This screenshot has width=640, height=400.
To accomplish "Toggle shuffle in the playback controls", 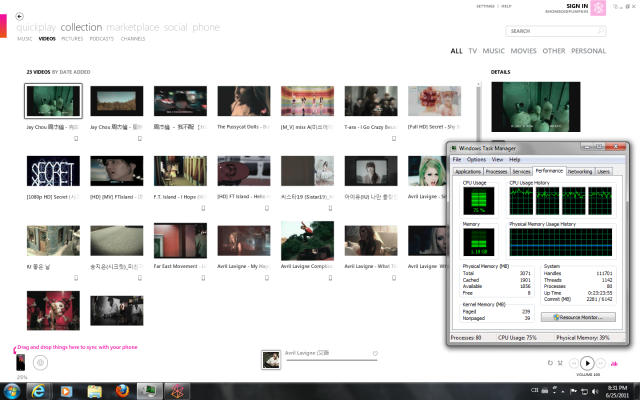I will 560,363.
